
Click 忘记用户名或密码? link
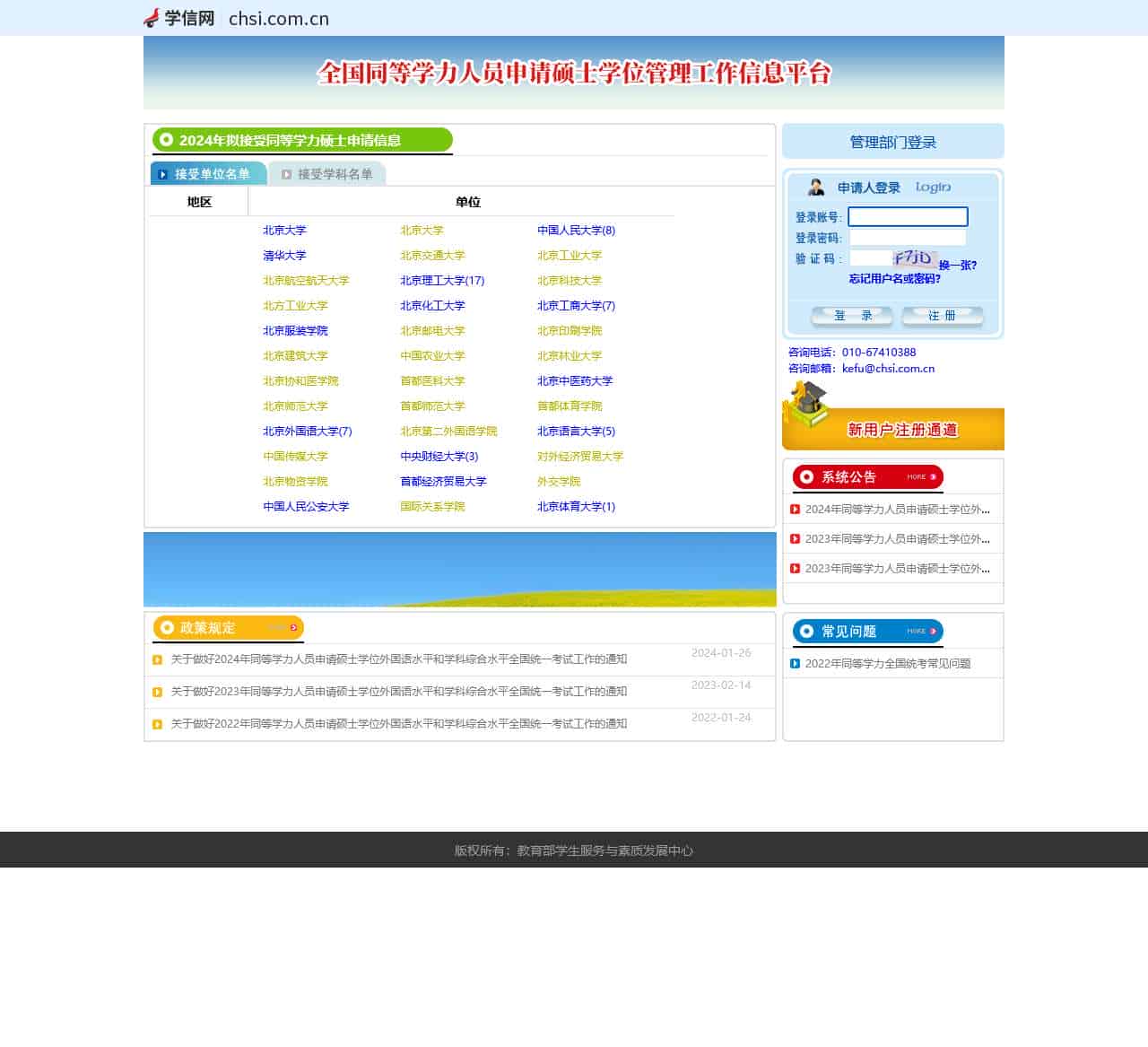point(895,279)
